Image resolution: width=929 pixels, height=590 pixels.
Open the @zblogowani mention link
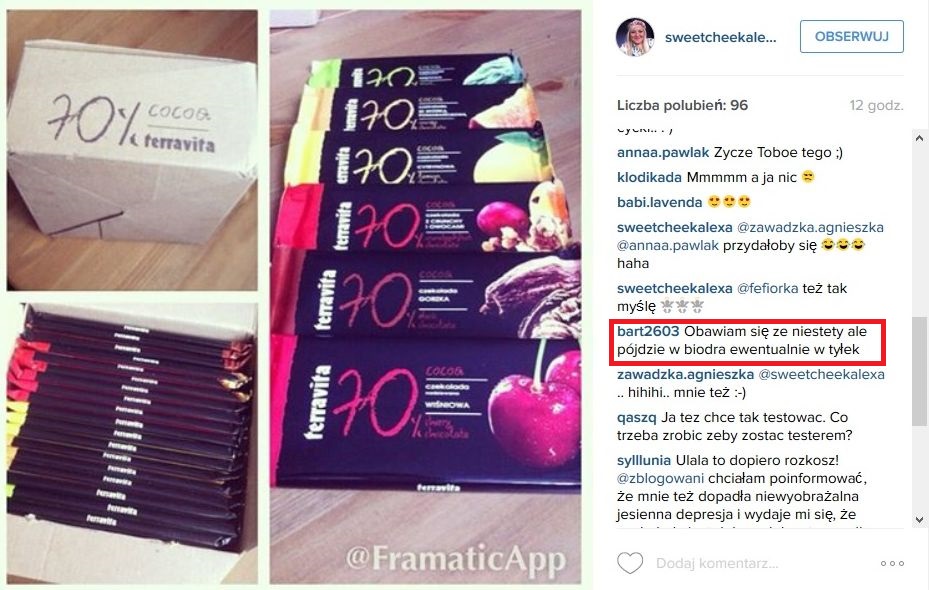660,479
